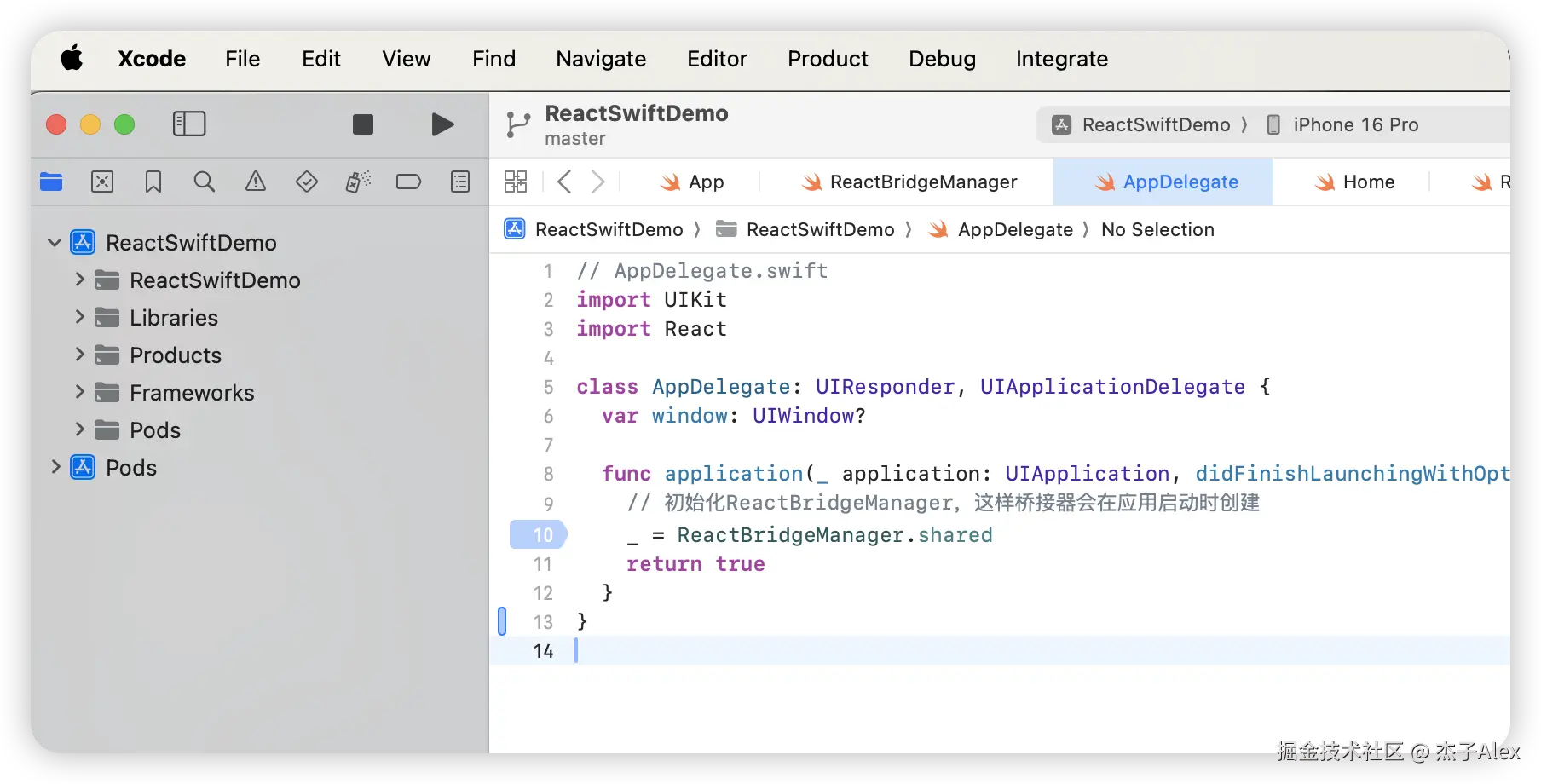Click the change bar beside line 13
This screenshot has width=1541, height=784.
click(x=502, y=621)
